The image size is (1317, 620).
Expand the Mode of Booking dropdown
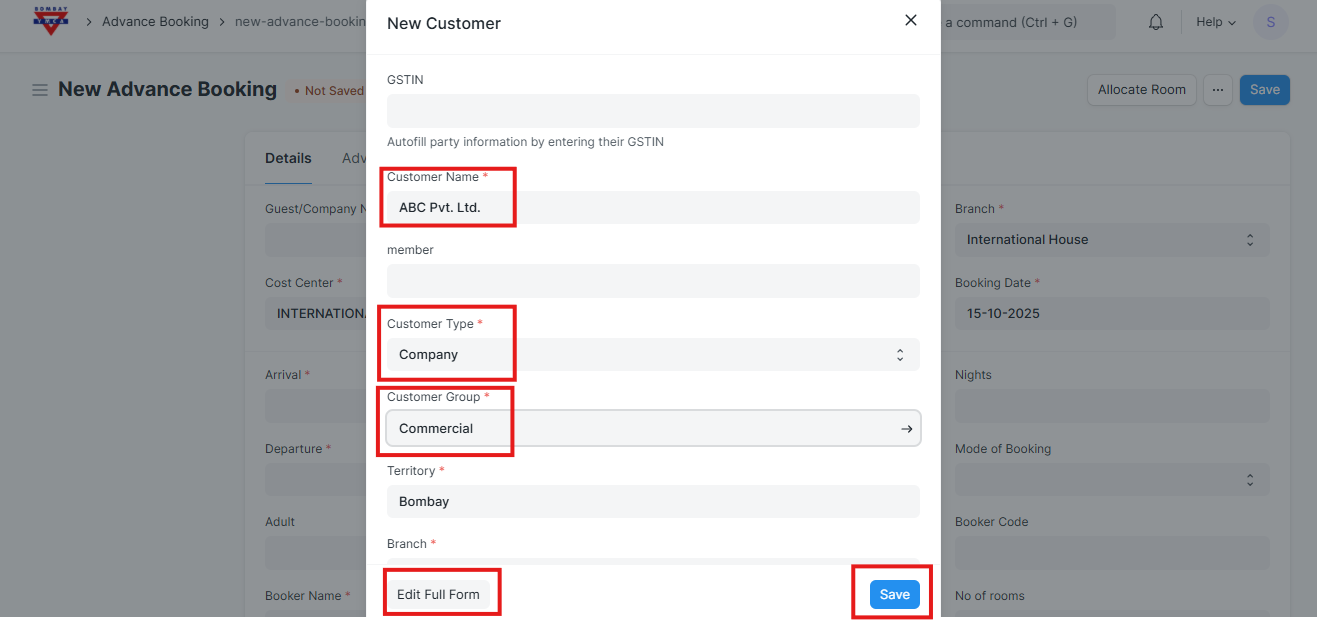(x=1111, y=479)
